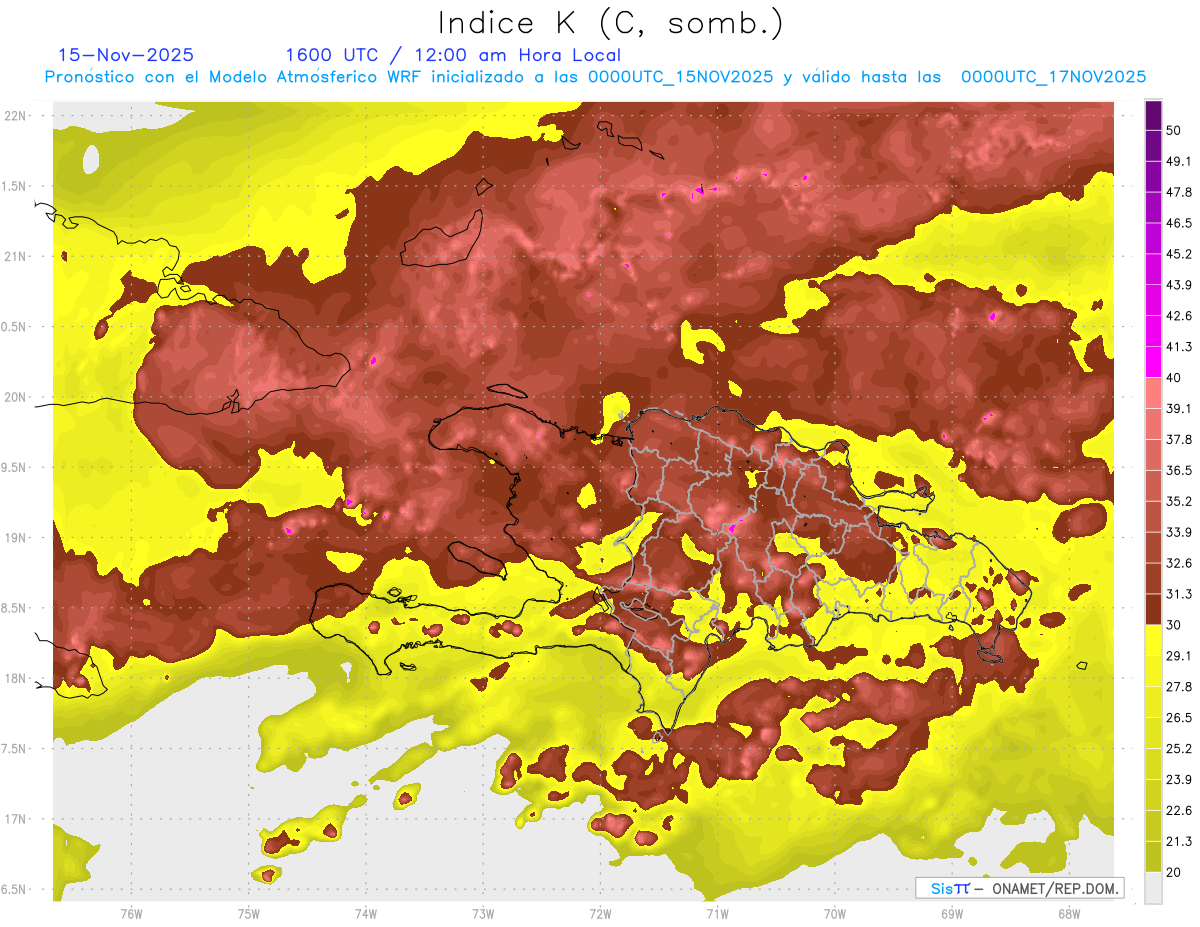Click the color scale label "22.6"

click(x=1179, y=811)
